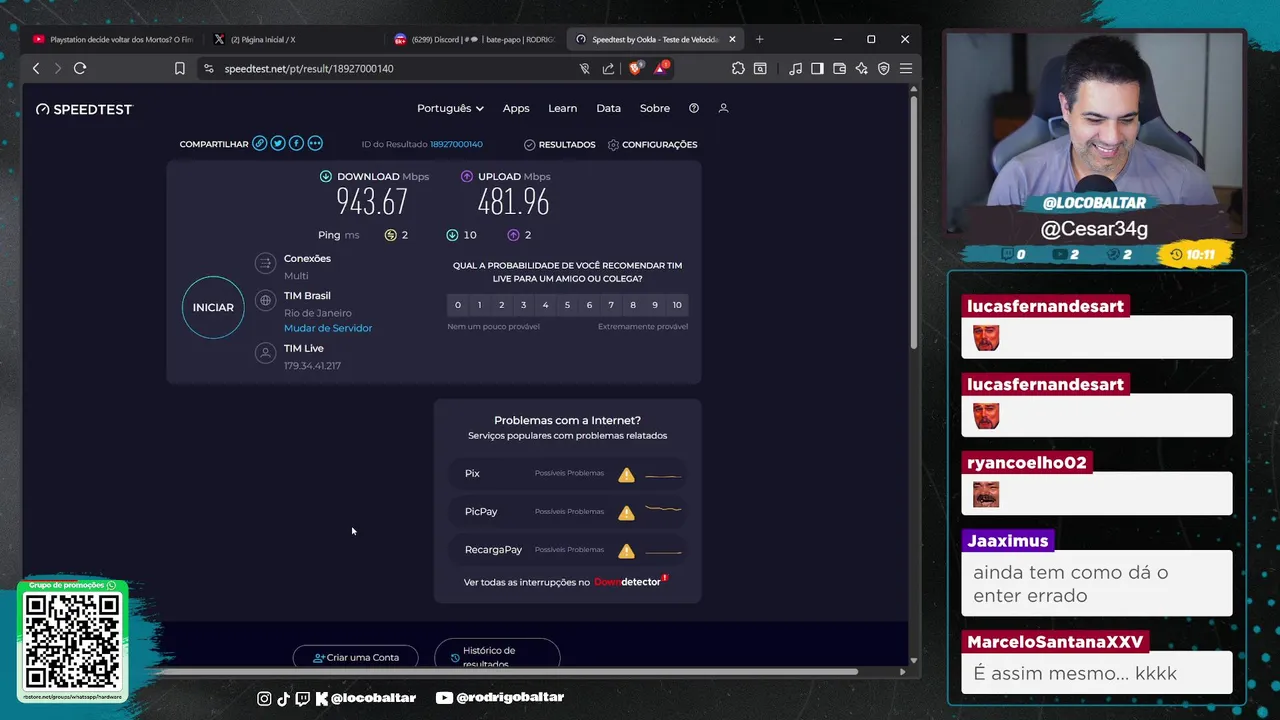
Task: Click Mudar de Servidor link
Action: [x=328, y=328]
